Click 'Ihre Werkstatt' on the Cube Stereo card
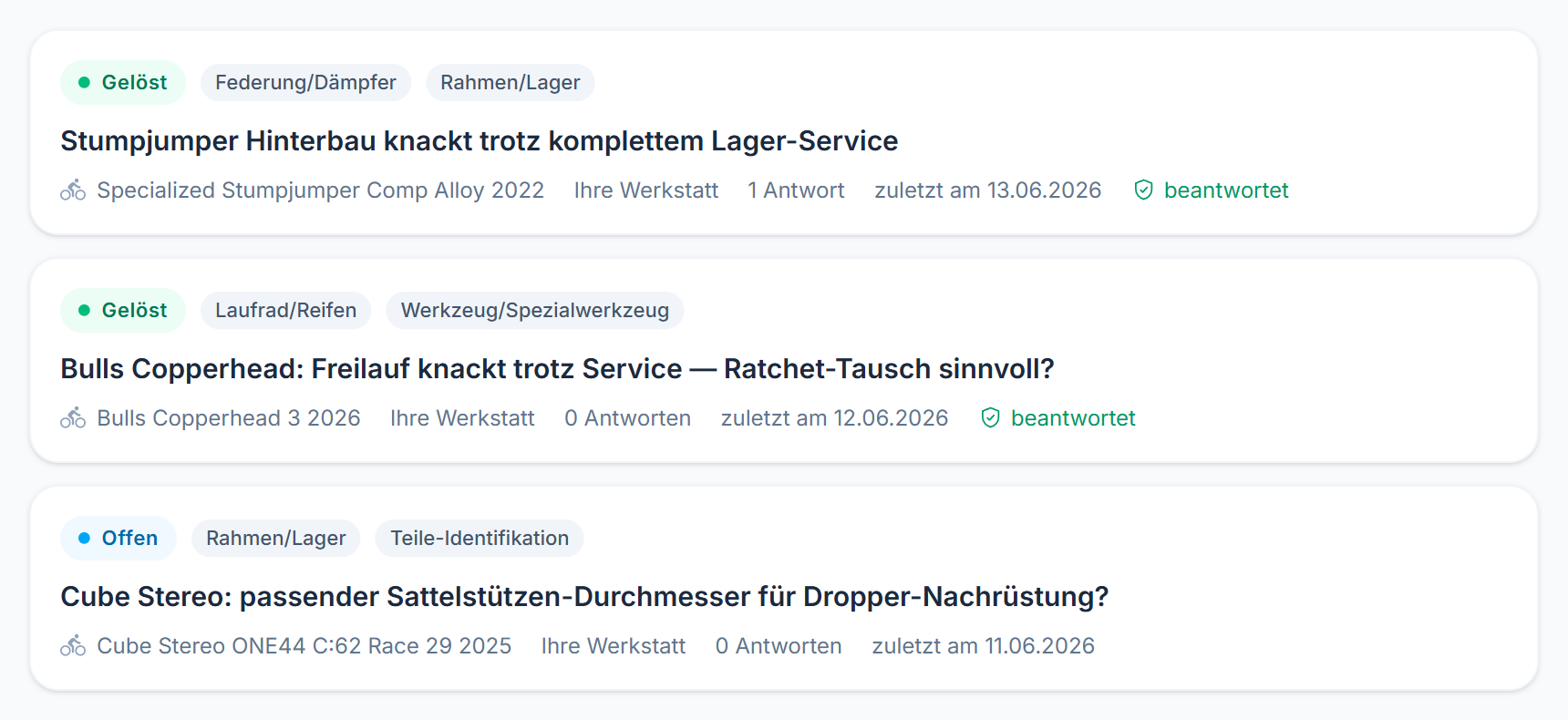Viewport: 1568px width, 720px height. tap(614, 645)
